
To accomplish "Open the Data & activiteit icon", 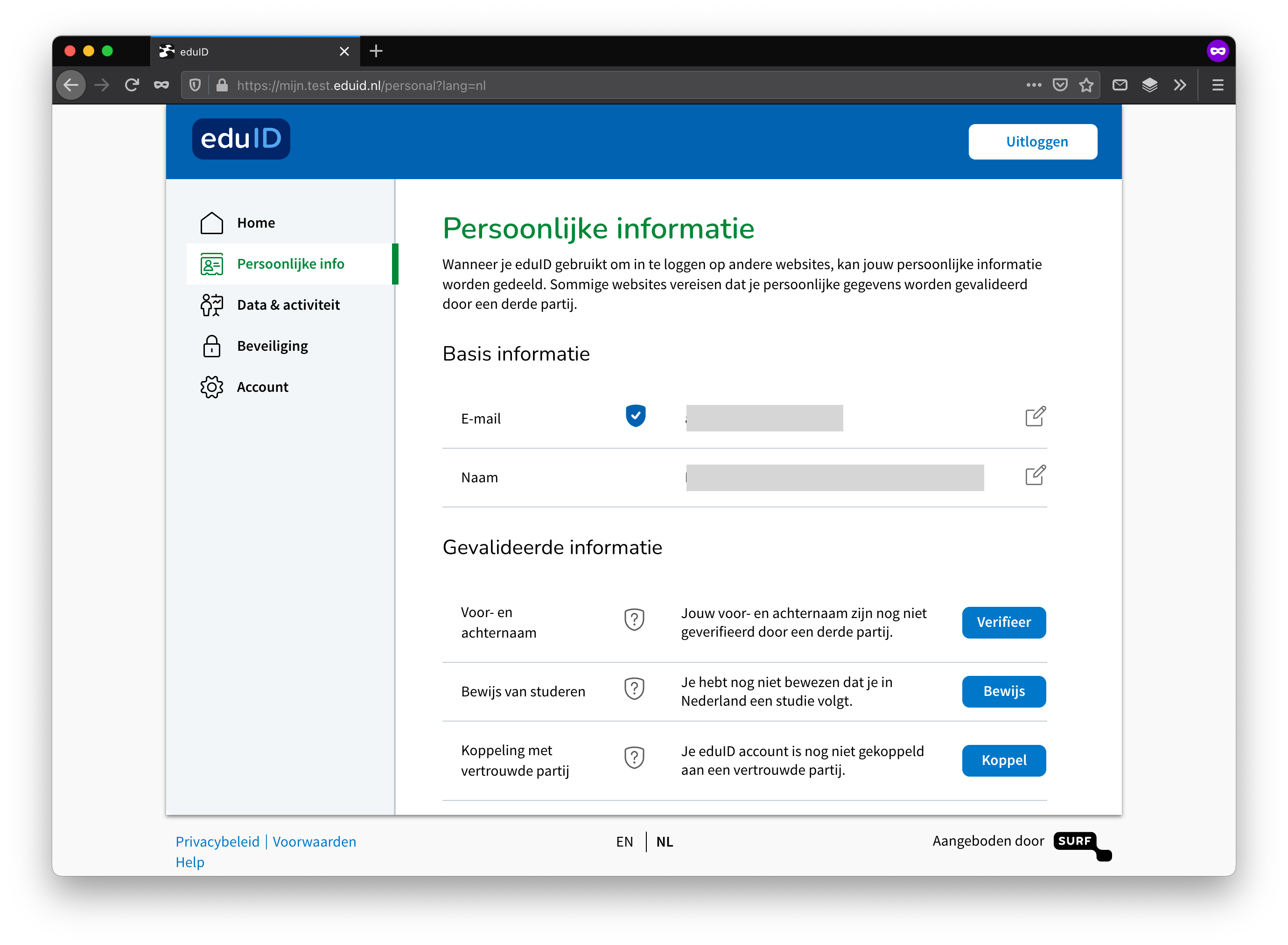I will click(x=211, y=305).
